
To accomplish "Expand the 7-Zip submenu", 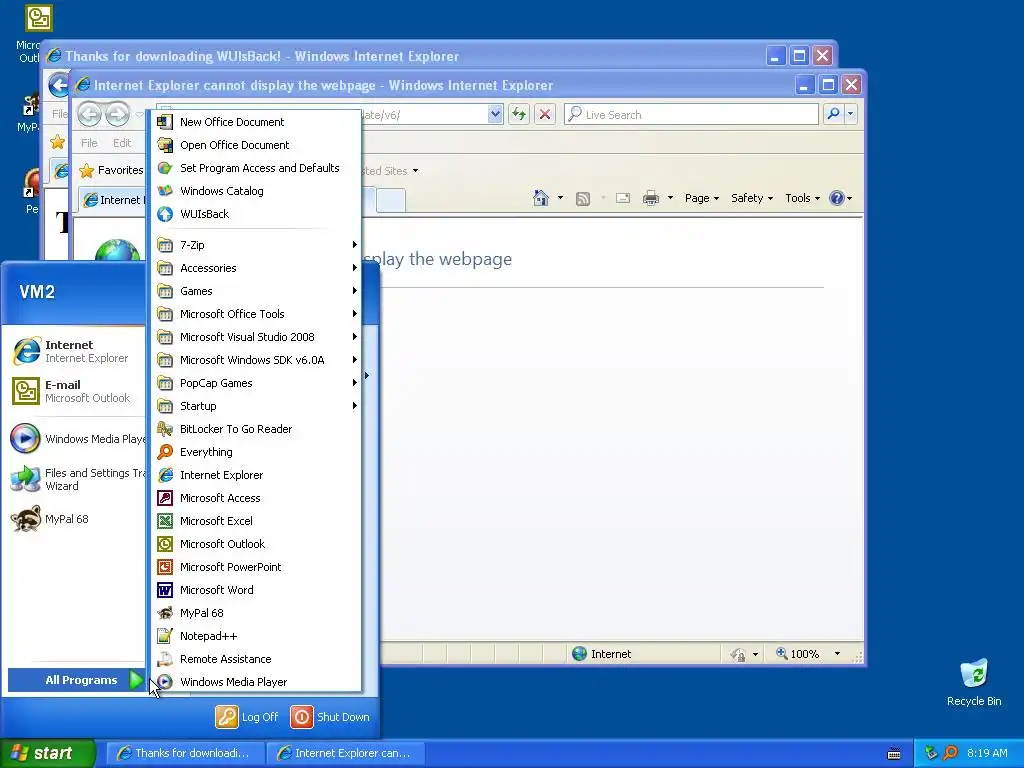I will click(255, 245).
